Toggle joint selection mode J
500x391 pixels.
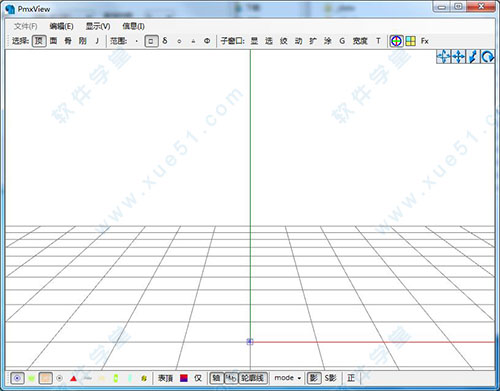point(97,41)
